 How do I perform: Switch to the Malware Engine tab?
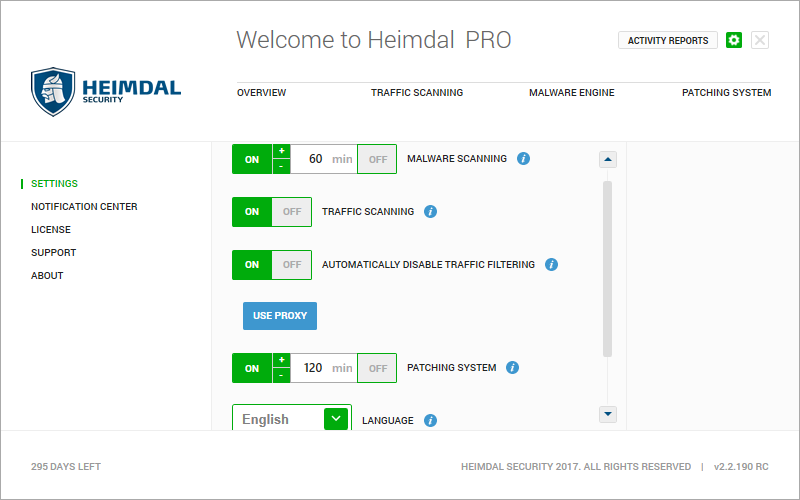[x=571, y=92]
